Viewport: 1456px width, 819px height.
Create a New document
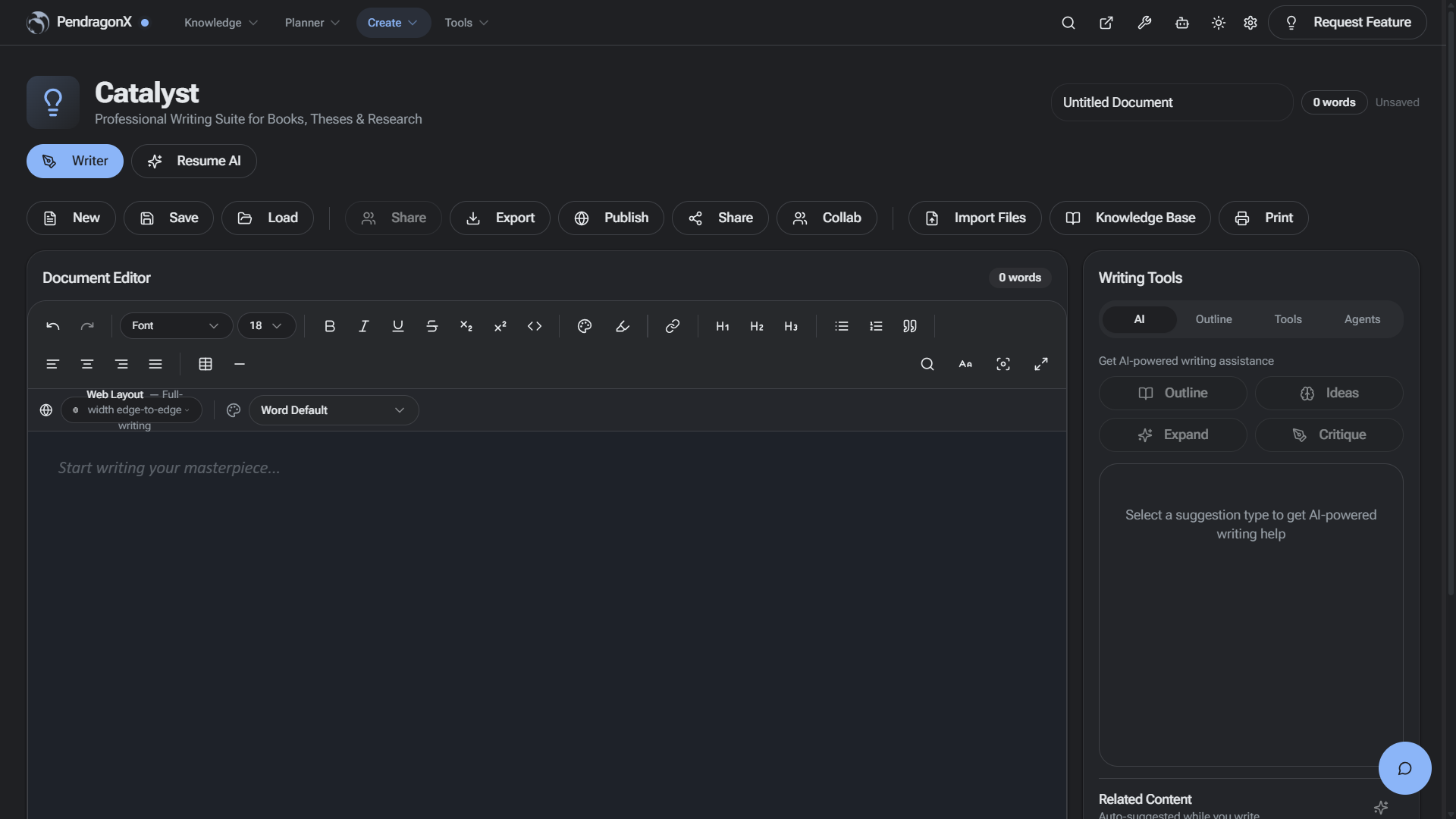(71, 218)
